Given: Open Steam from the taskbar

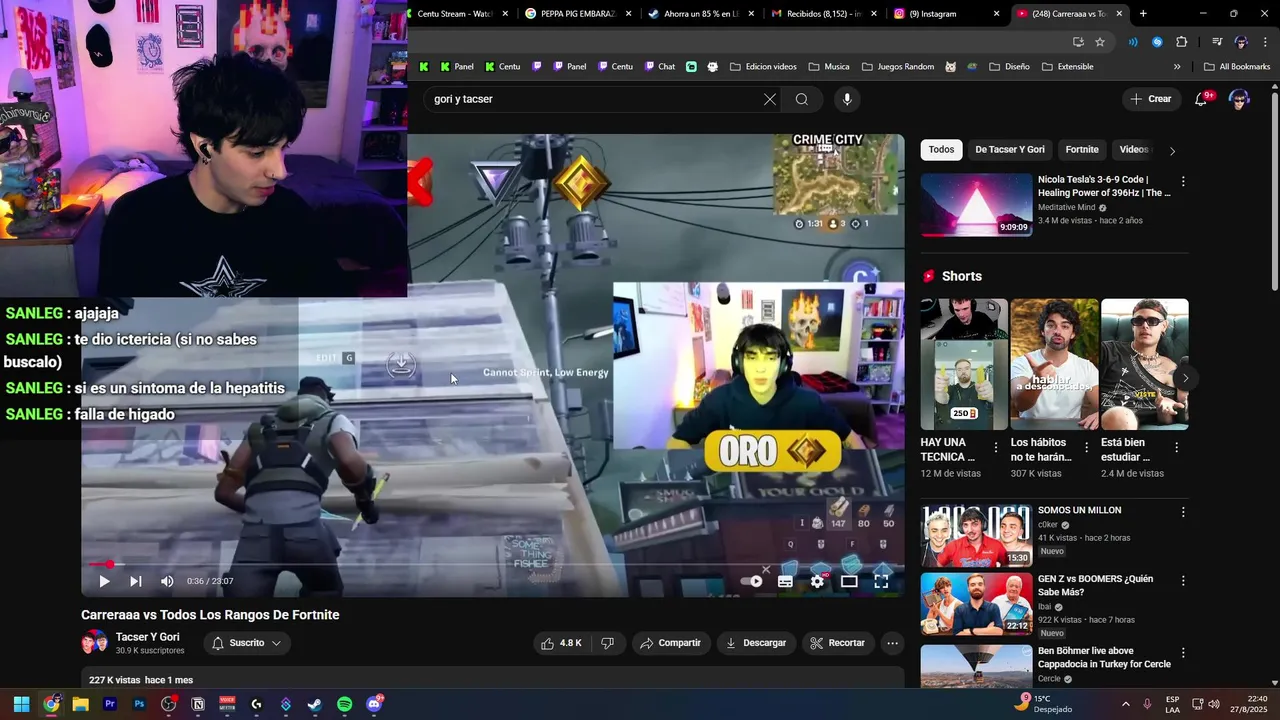Looking at the screenshot, I should point(314,704).
